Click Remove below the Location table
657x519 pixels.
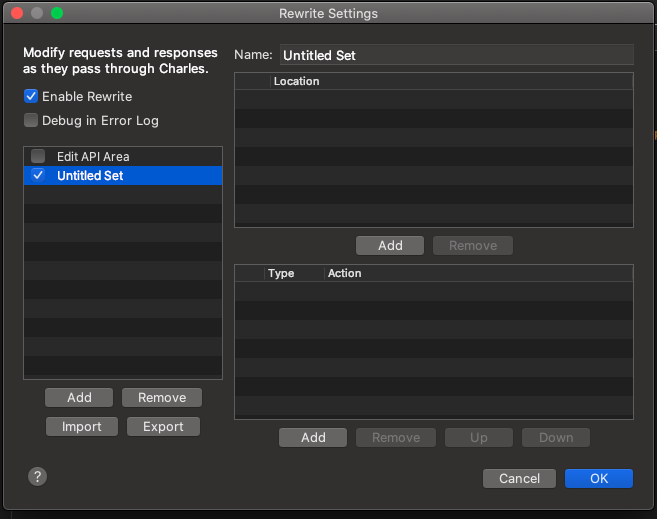[x=473, y=245]
